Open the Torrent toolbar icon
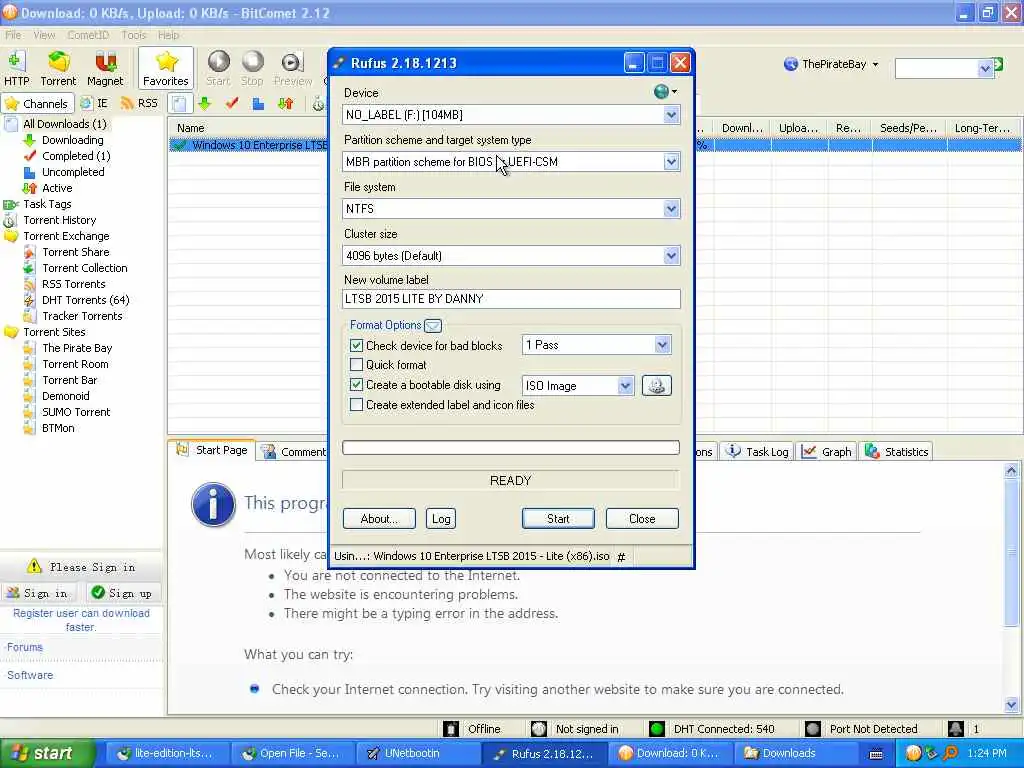The image size is (1024, 768). click(x=58, y=68)
